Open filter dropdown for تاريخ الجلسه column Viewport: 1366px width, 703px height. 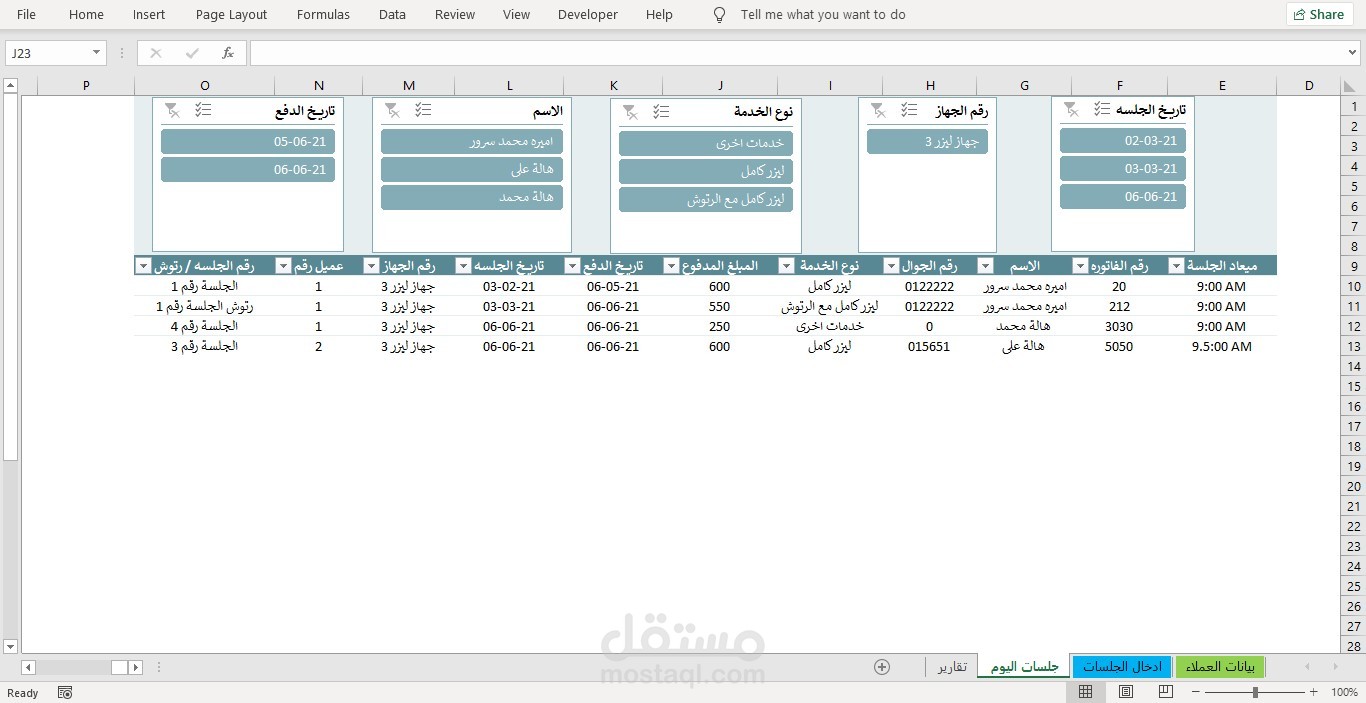tap(463, 266)
